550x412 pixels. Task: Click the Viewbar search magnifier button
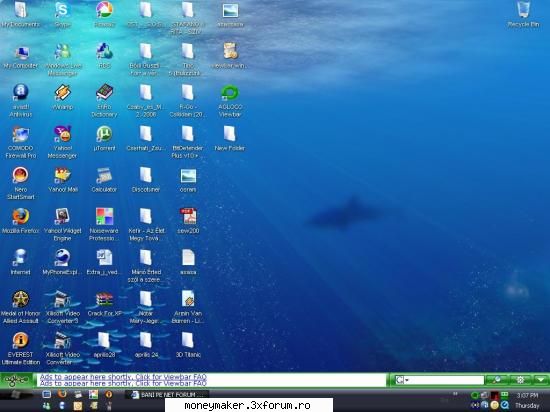coord(497,380)
